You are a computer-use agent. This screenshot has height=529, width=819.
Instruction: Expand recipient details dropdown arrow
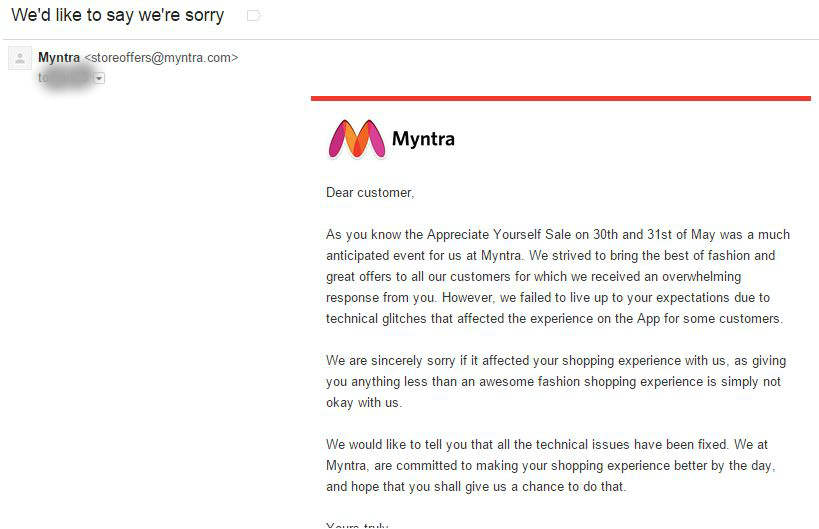[99, 78]
